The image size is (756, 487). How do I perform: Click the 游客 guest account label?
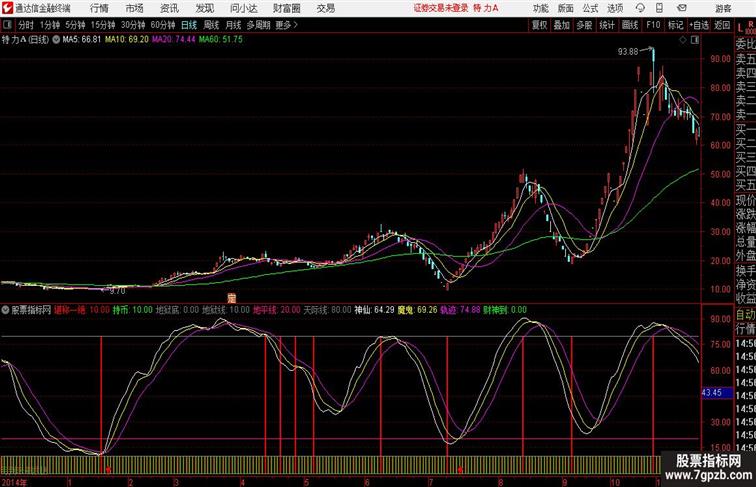coord(723,9)
